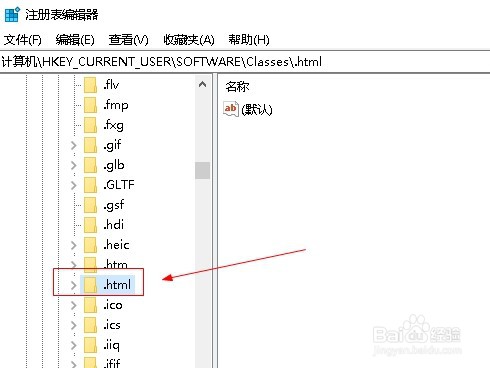
Task: Select the .hdi folder icon
Action: [x=90, y=225]
